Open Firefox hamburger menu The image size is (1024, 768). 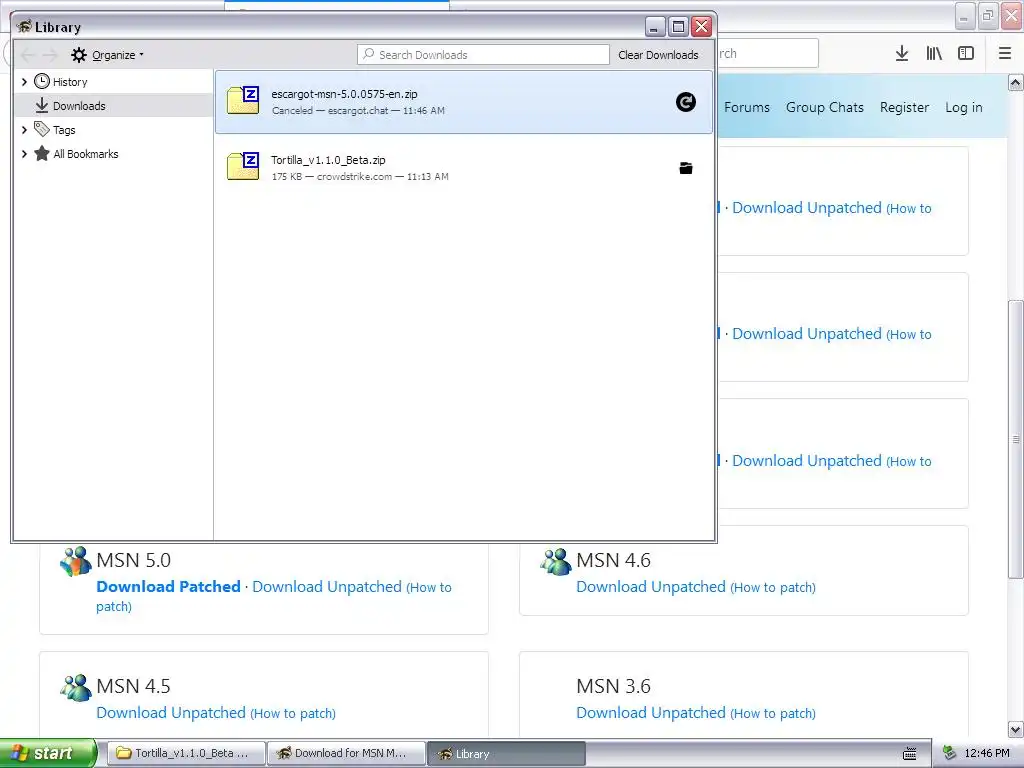[1005, 54]
